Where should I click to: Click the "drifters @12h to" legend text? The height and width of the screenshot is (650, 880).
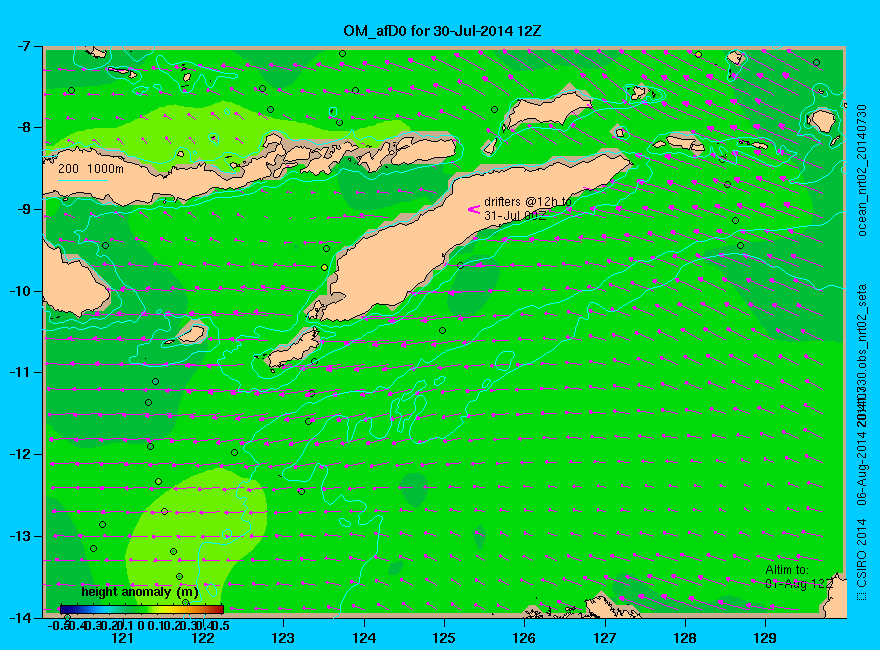coord(528,202)
